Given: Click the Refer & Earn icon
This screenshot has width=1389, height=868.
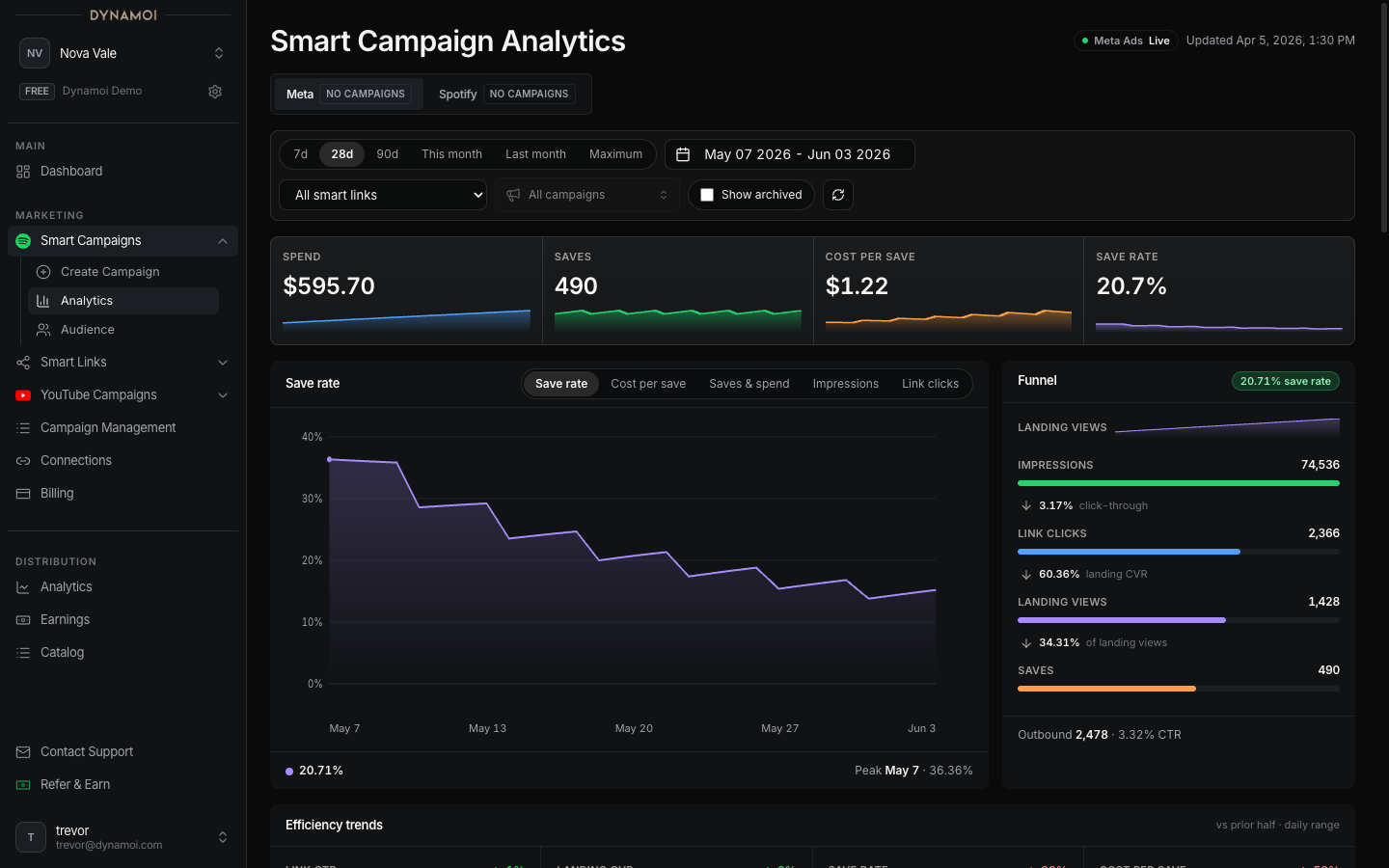Looking at the screenshot, I should pos(23,785).
